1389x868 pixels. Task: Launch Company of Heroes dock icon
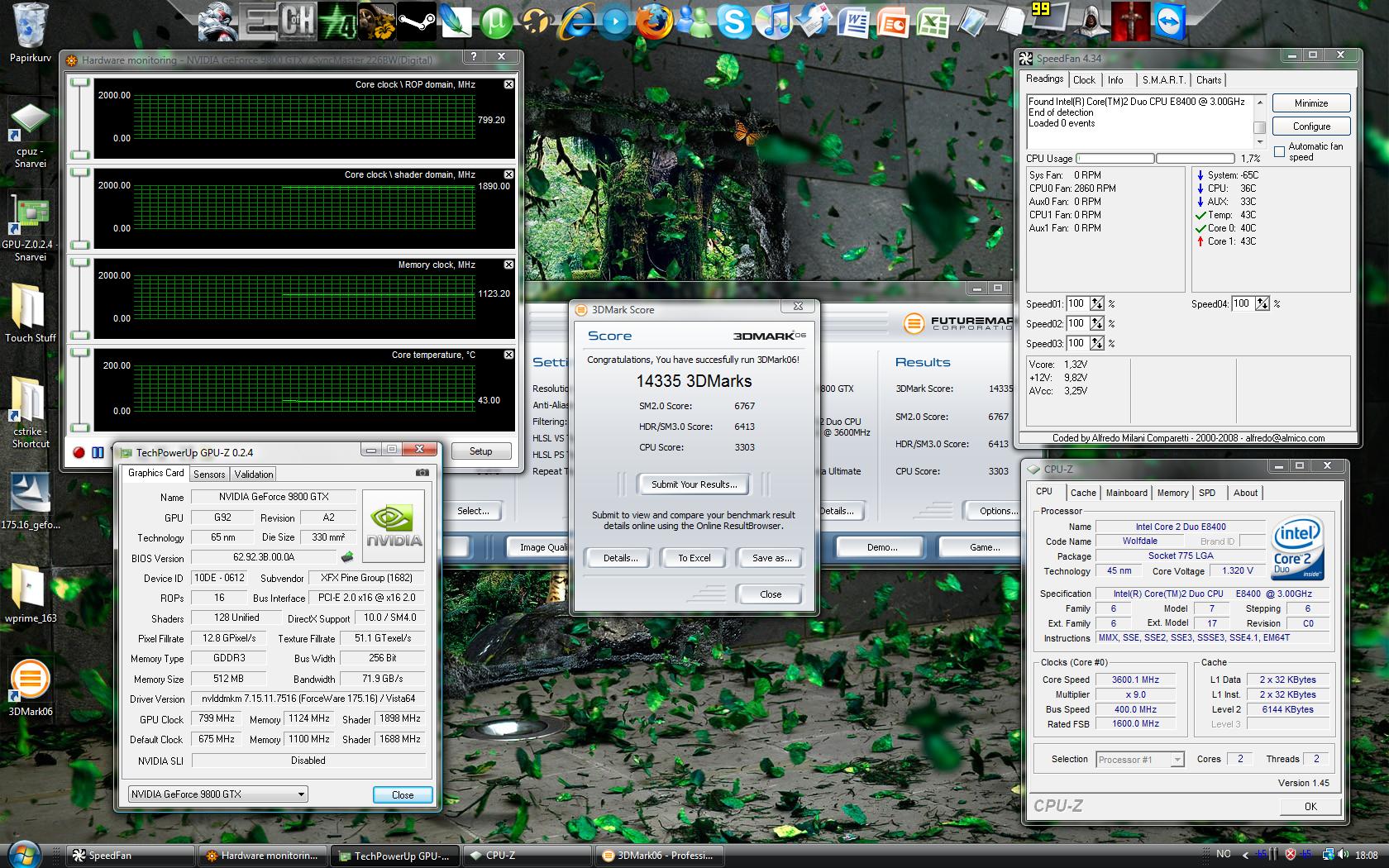coord(298,21)
